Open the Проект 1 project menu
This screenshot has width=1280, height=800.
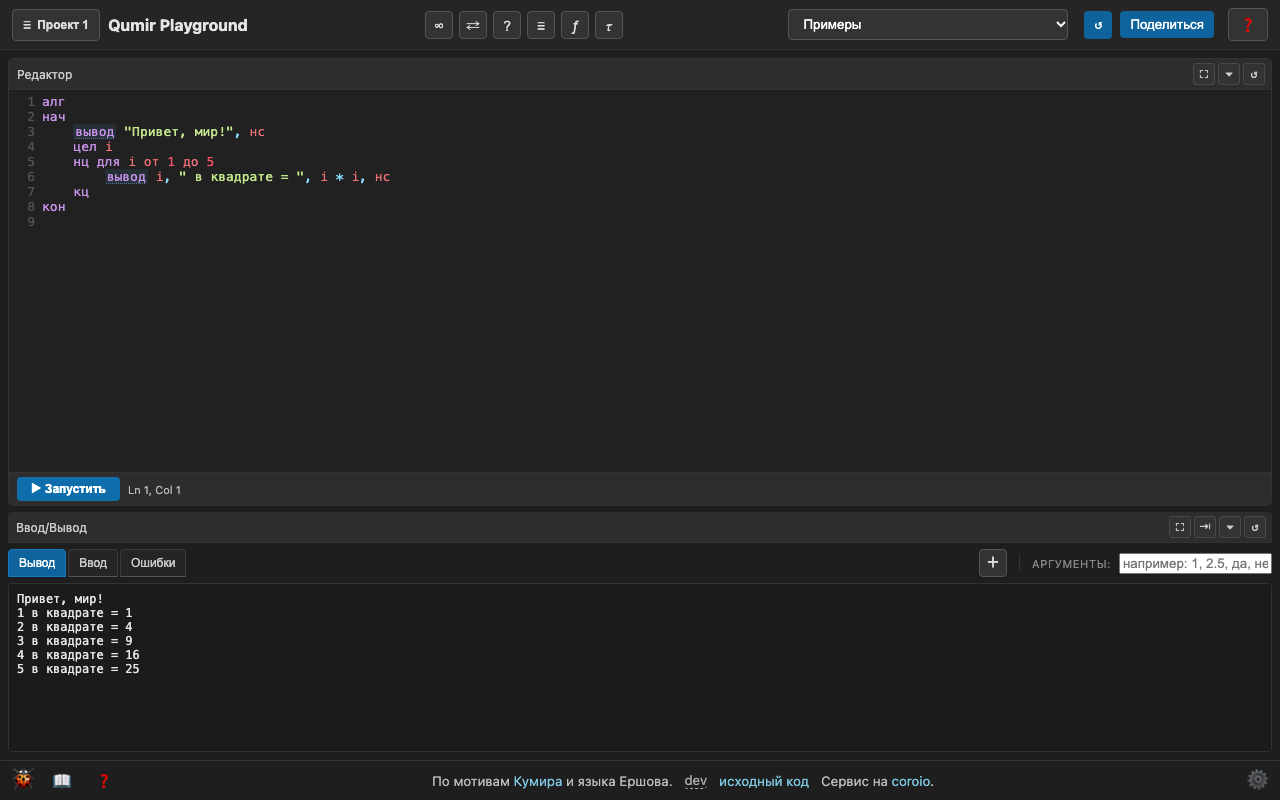[x=56, y=25]
